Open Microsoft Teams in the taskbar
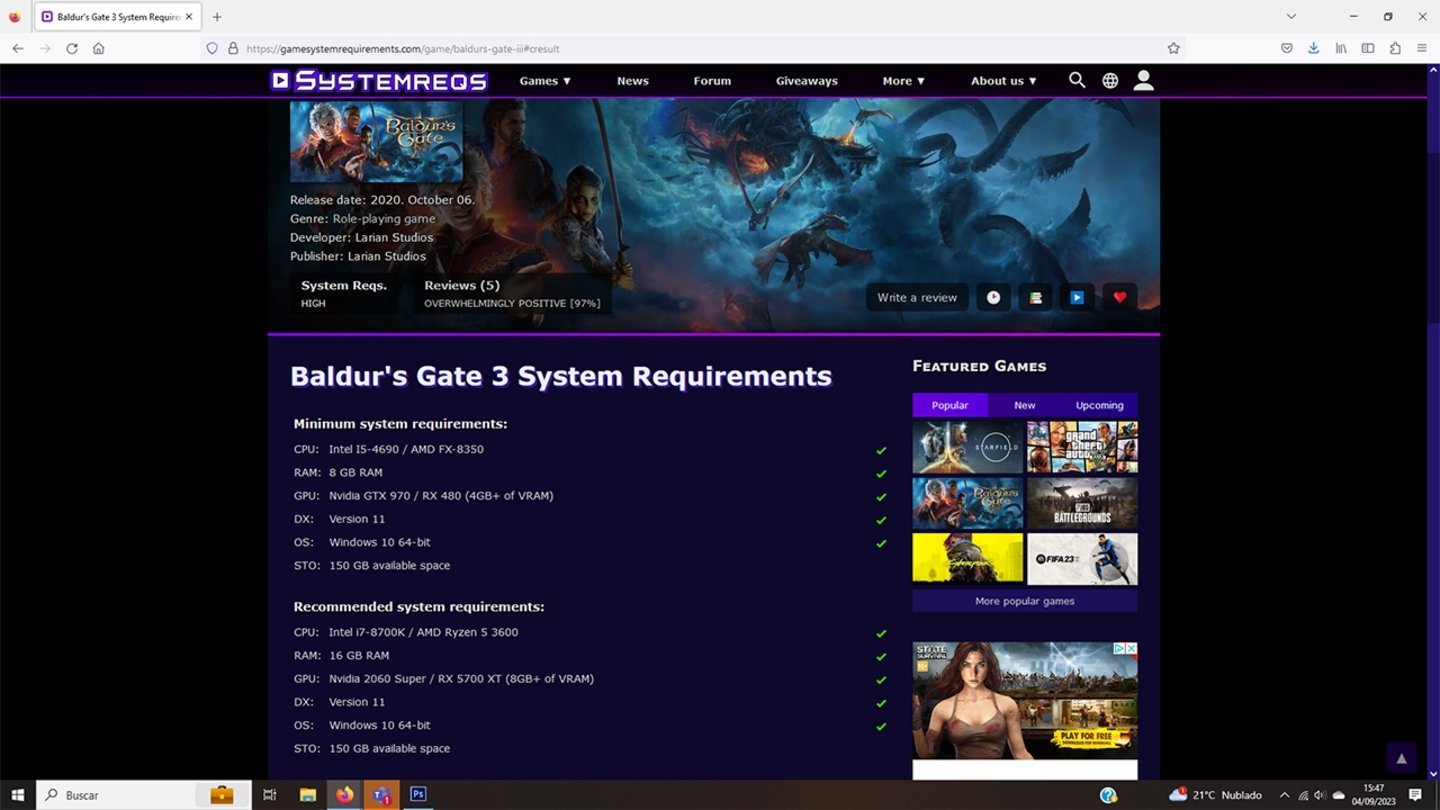Screen dimensions: 1440x810 pos(381,795)
